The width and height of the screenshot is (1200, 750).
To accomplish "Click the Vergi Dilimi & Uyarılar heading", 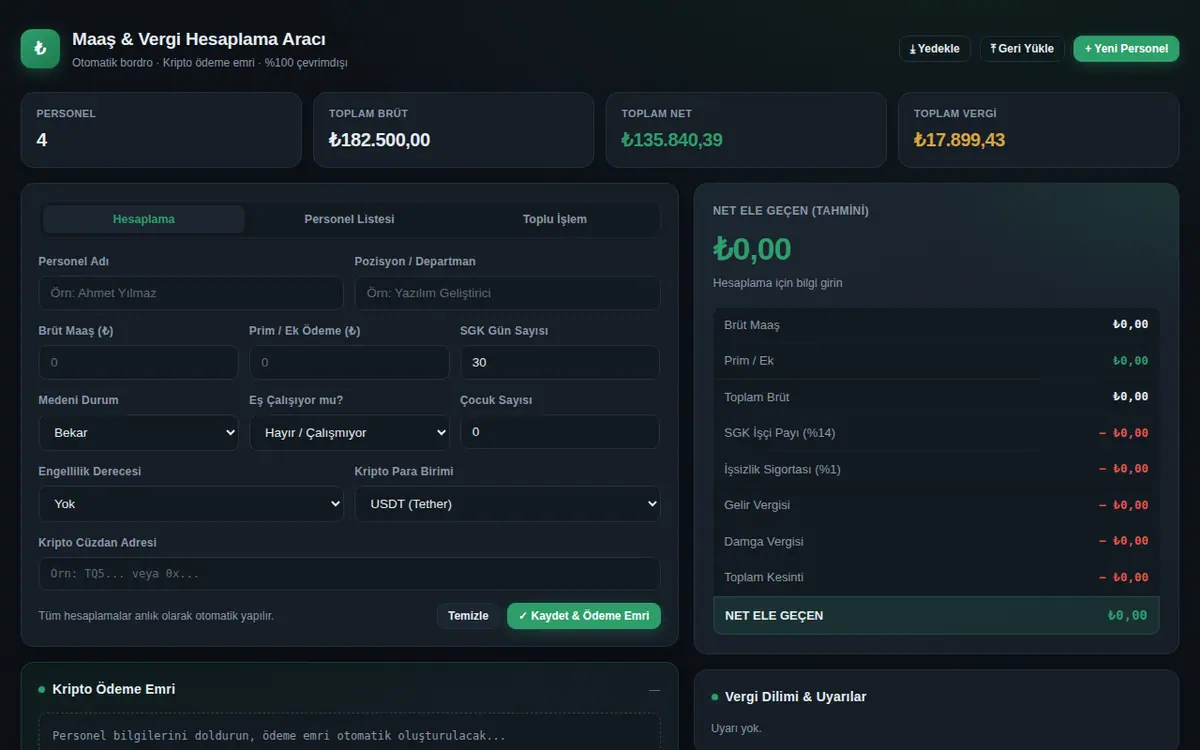I will 796,697.
